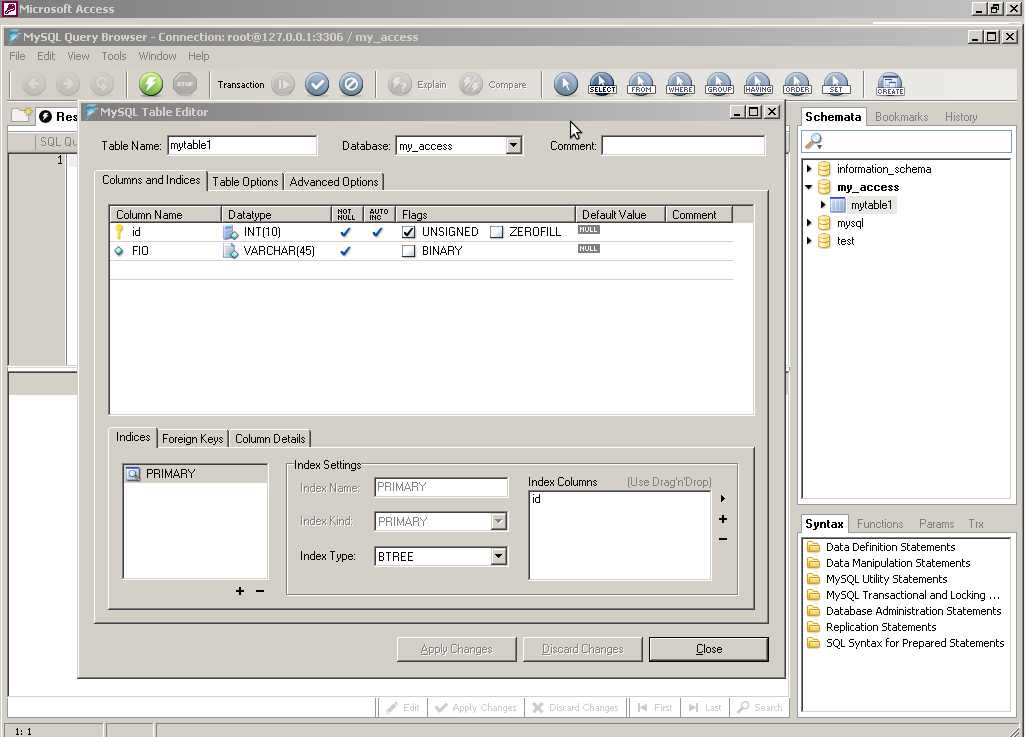This screenshot has height=737, width=1025.
Task: Check BINARY flag for FIO column
Action: pyautogui.click(x=409, y=251)
